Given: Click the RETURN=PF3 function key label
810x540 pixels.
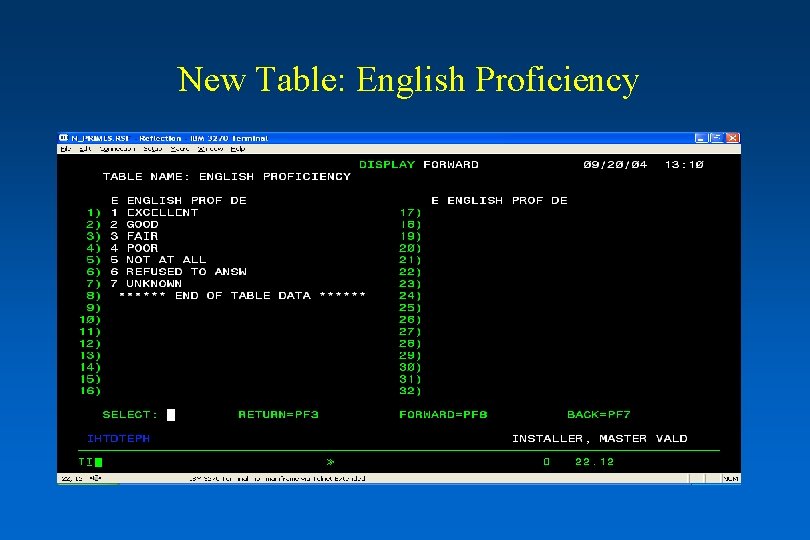Looking at the screenshot, I should point(278,414).
